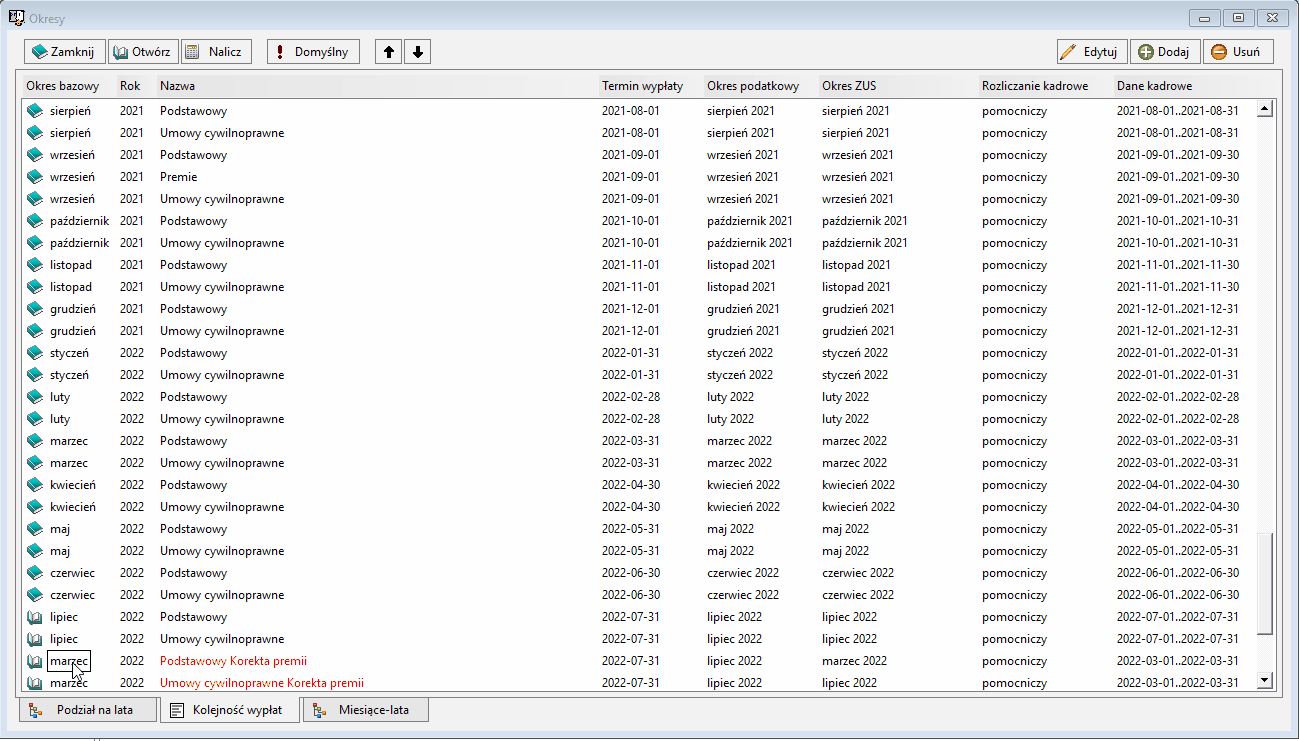This screenshot has width=1299, height=741.
Task: Click open book icon of lipiec Podstawowy row
Action: point(35,617)
